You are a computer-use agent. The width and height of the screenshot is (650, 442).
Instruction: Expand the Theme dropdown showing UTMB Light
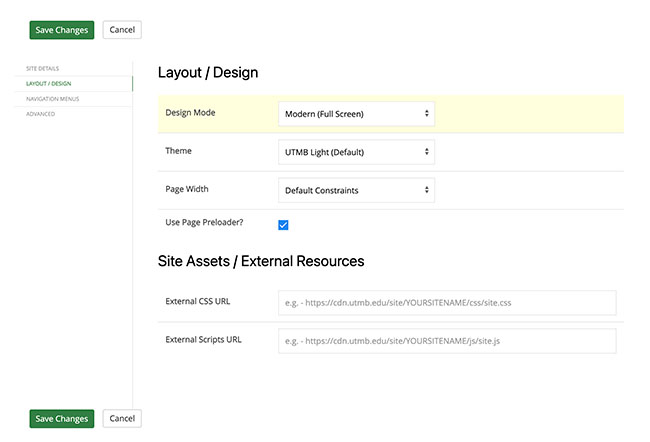coord(355,152)
